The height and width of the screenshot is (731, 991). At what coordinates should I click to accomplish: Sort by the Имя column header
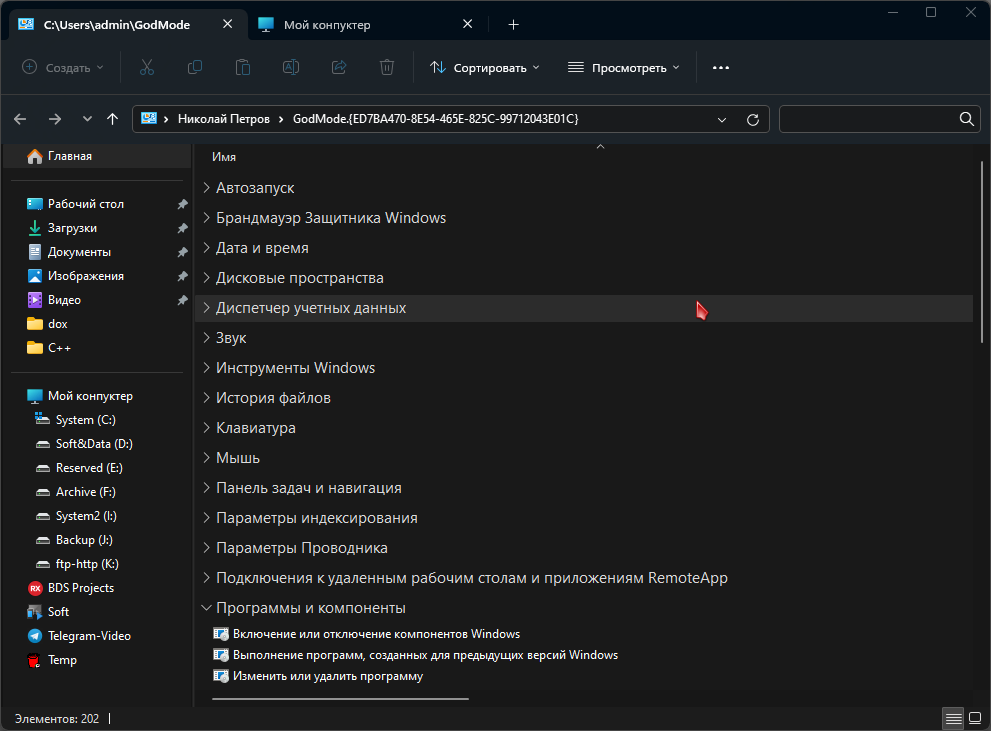pos(224,157)
